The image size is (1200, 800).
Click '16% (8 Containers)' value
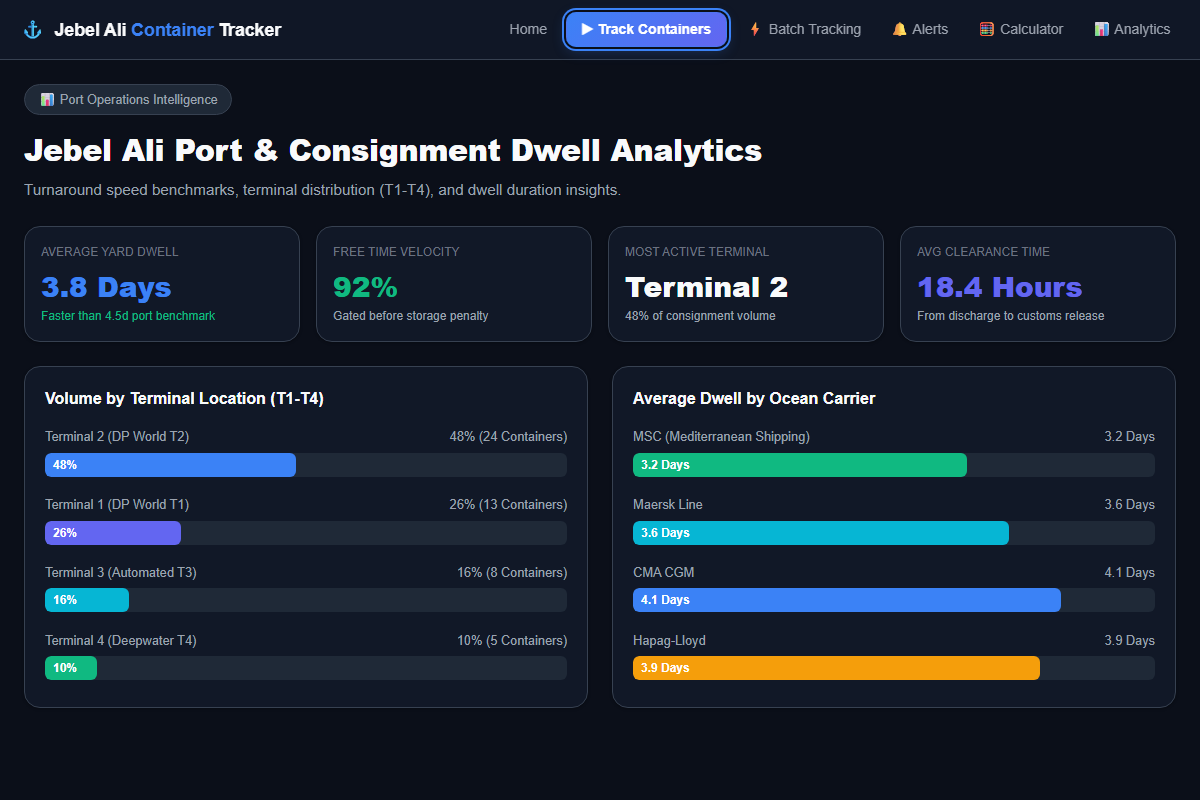(x=512, y=573)
